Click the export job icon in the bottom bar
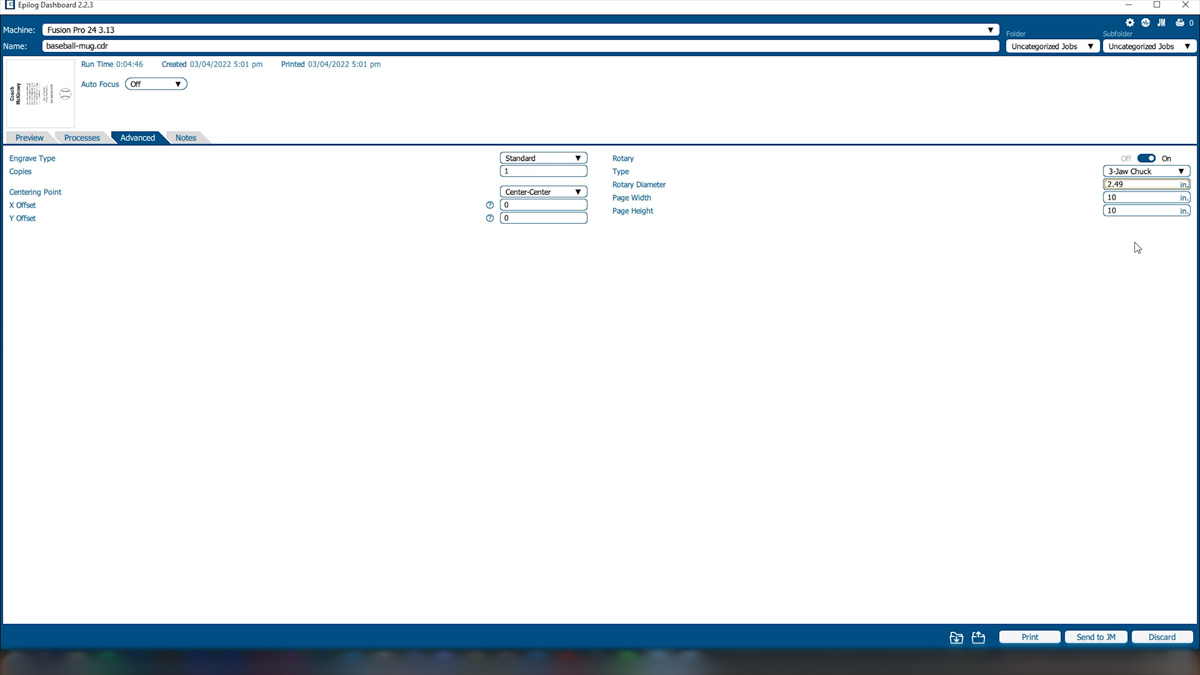The width and height of the screenshot is (1200, 675). pyautogui.click(x=978, y=638)
